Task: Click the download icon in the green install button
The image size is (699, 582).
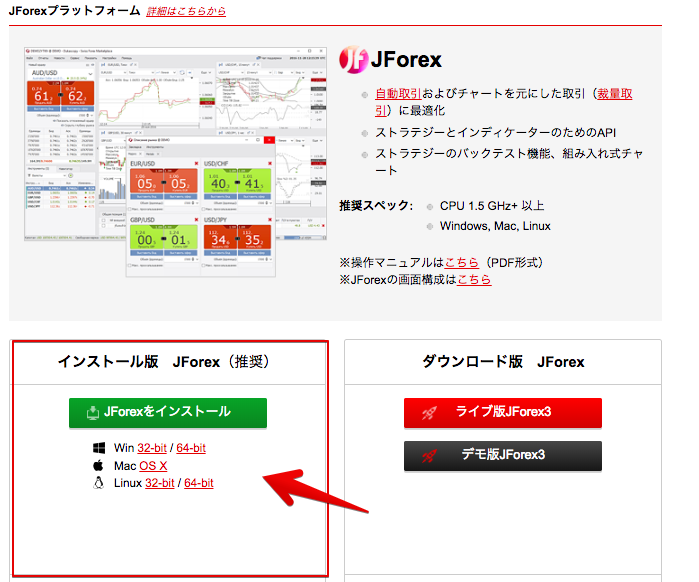Action: coord(93,412)
